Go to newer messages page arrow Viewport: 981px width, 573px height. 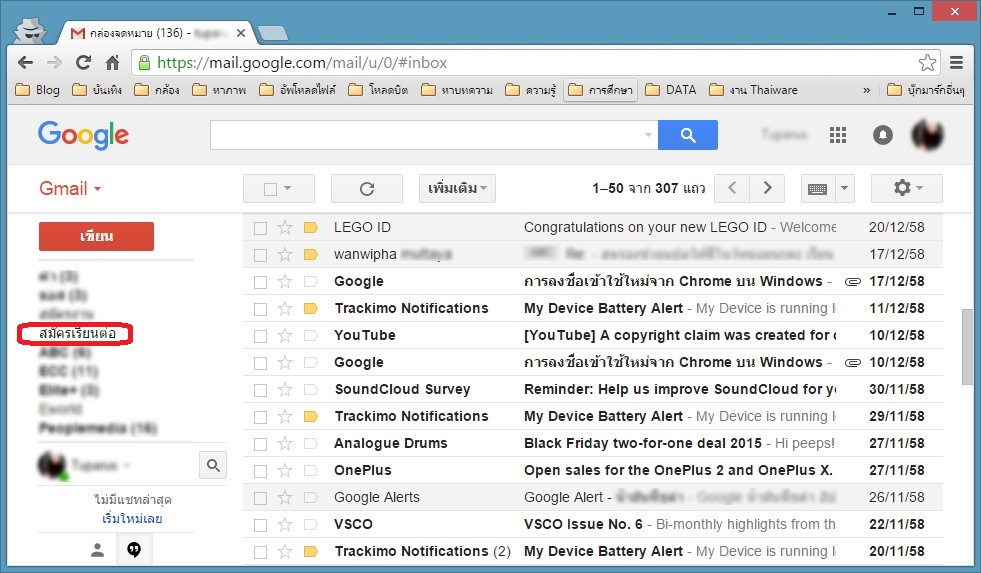(x=732, y=188)
